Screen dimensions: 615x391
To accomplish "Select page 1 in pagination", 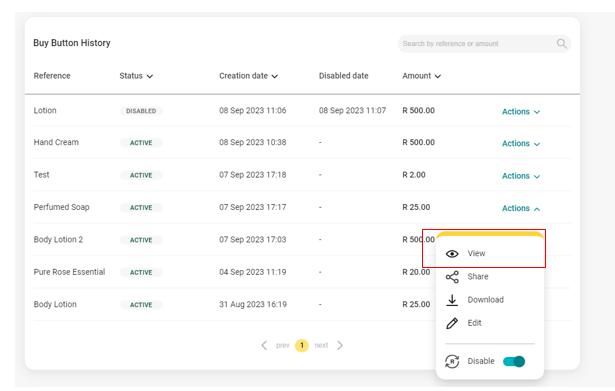I will 302,345.
